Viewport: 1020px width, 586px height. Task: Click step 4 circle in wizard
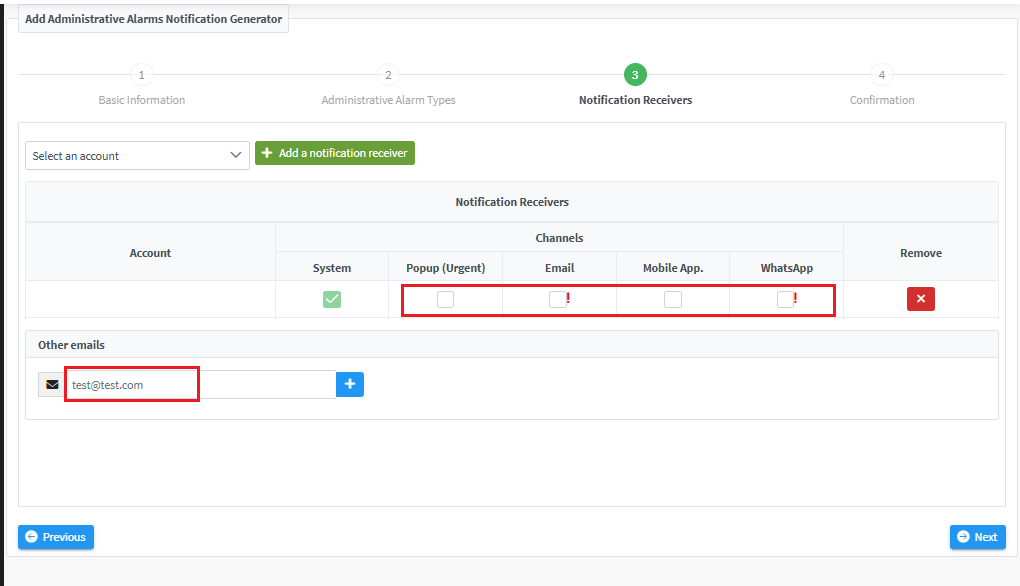click(x=881, y=75)
